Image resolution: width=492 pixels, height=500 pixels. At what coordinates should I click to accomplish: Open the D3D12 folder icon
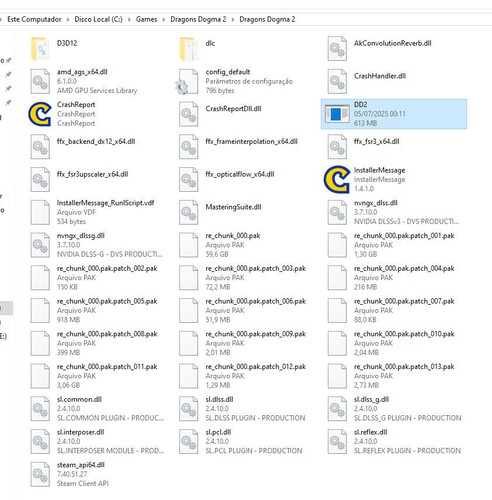point(40,49)
